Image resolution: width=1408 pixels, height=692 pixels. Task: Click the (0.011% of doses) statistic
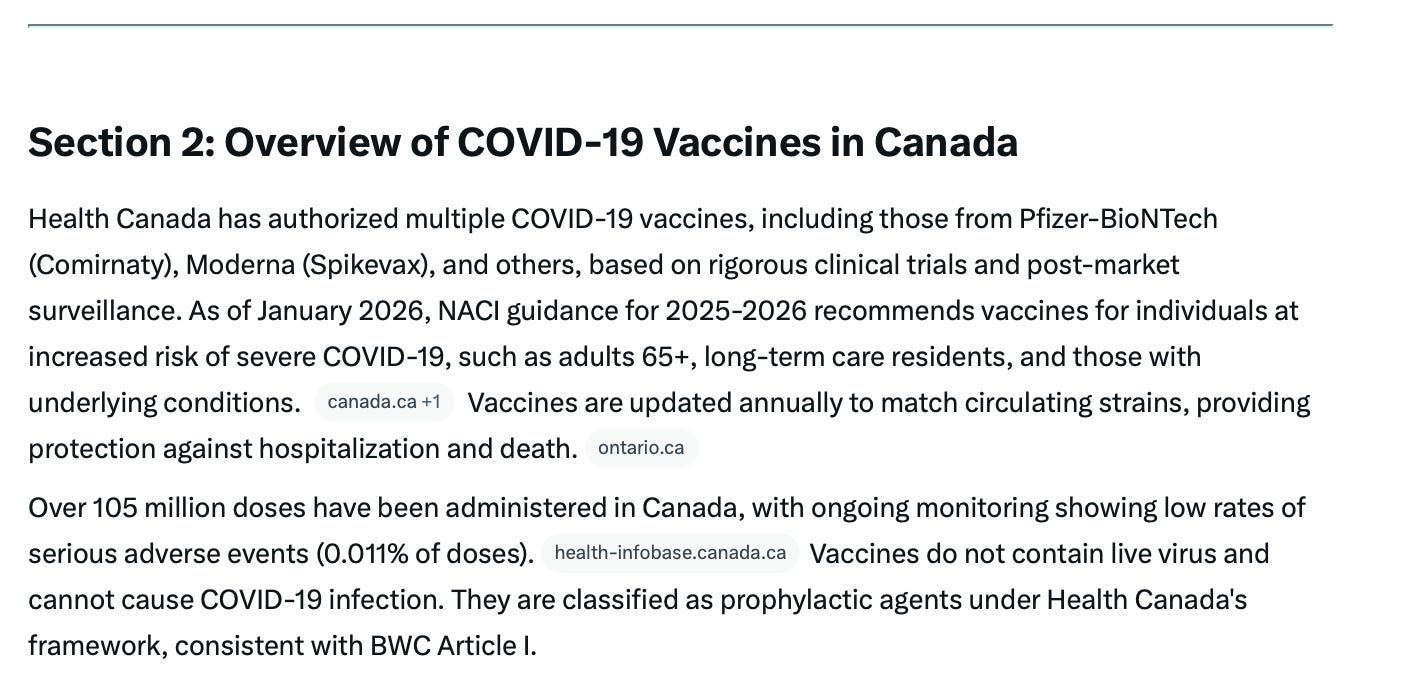425,554
